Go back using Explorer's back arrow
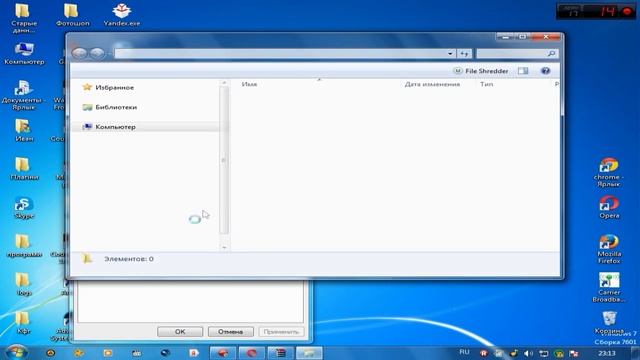The height and width of the screenshot is (360, 640). (x=80, y=53)
